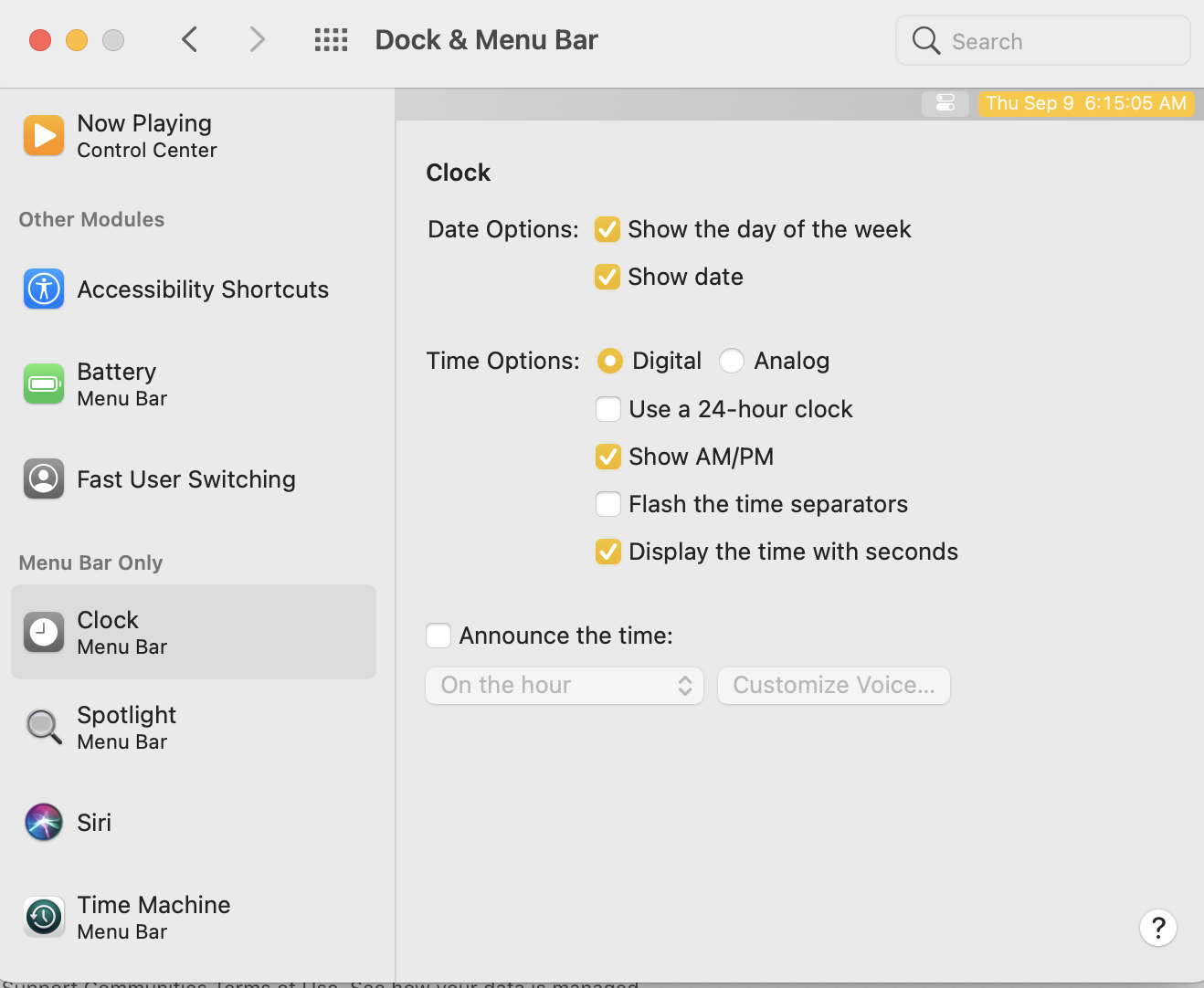
Task: Disable Show the day of the week
Action: tap(607, 229)
